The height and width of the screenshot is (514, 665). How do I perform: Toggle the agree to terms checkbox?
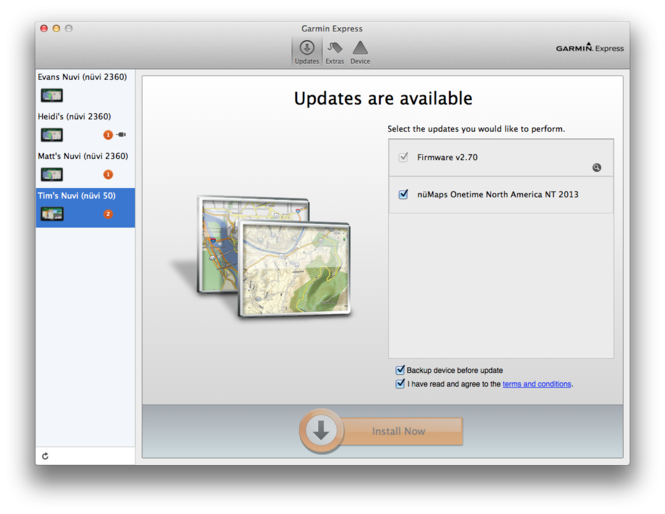click(400, 383)
